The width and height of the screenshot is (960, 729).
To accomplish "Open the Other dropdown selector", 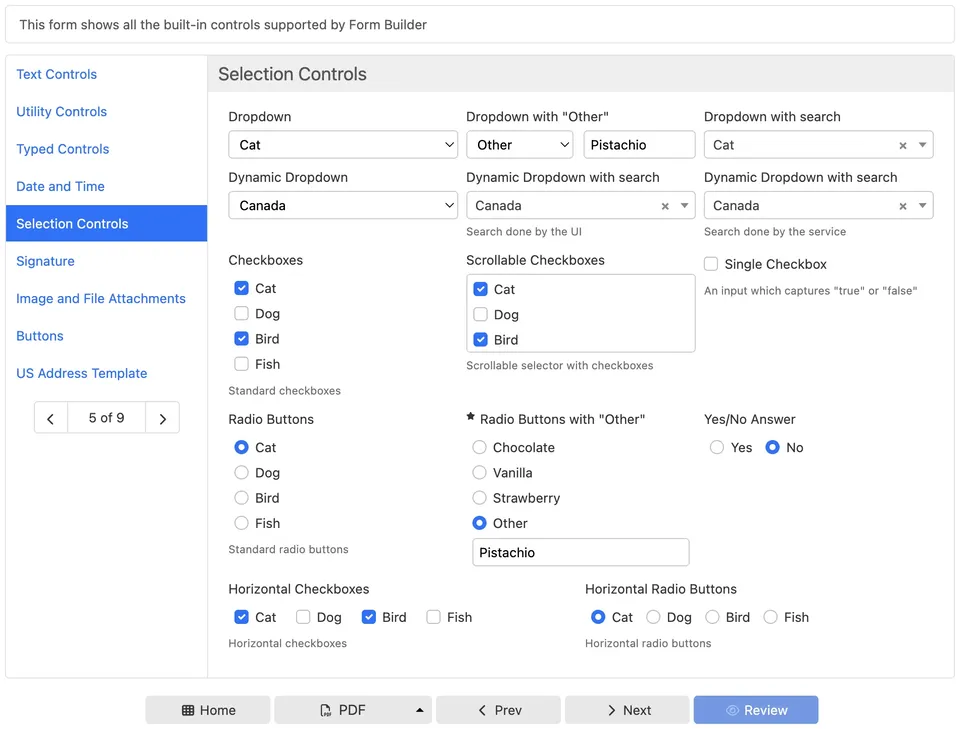I will [519, 145].
